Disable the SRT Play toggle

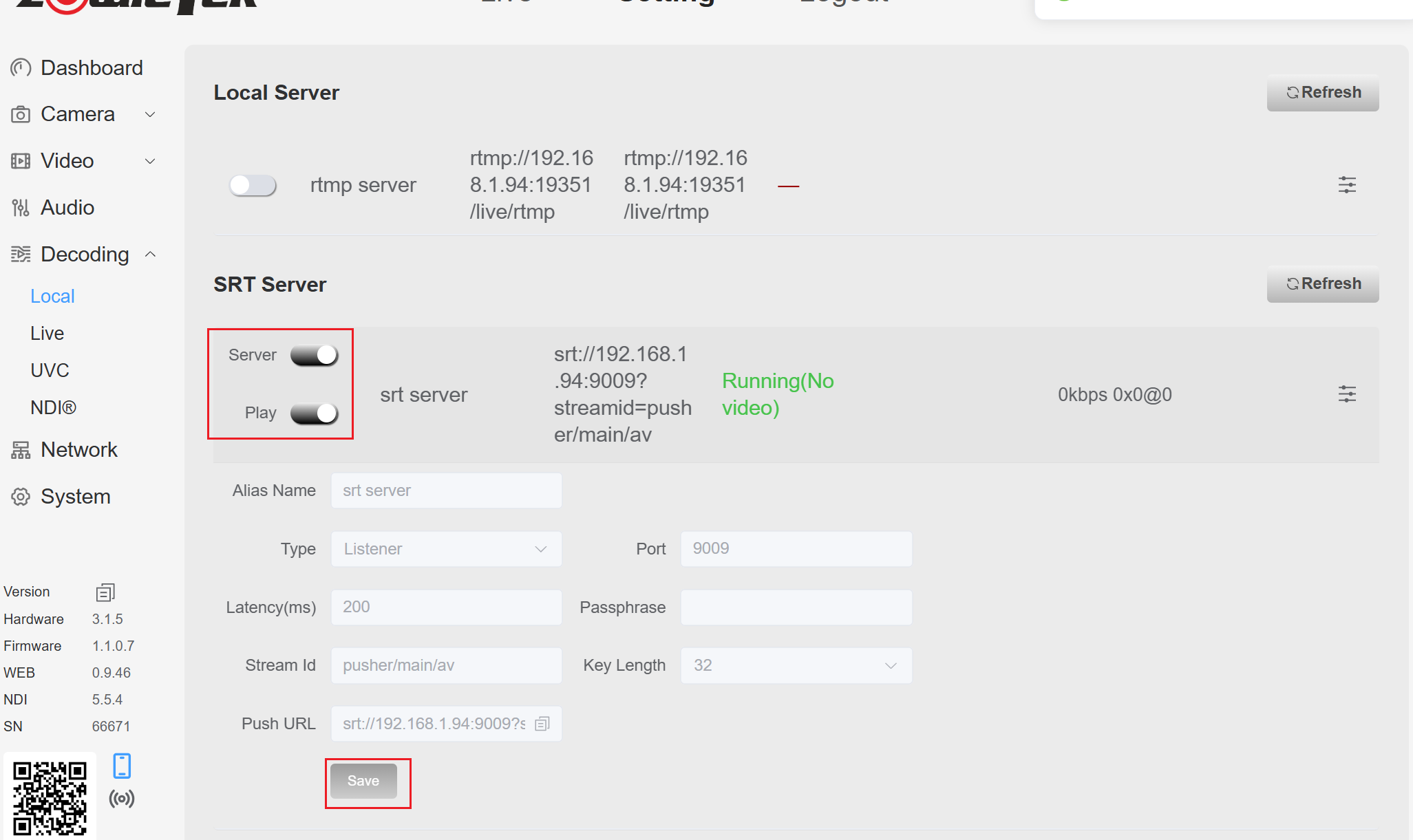[x=315, y=413]
